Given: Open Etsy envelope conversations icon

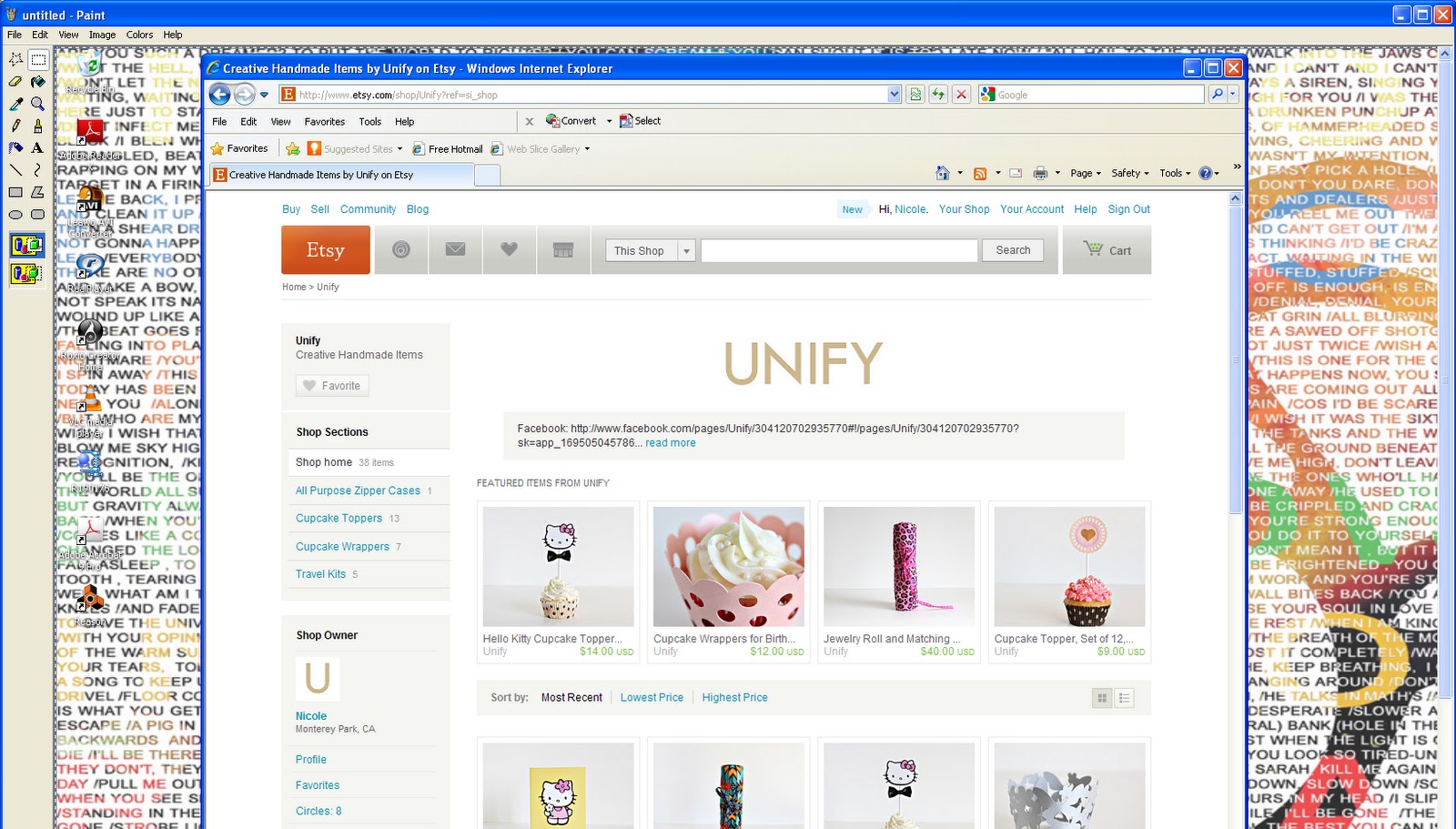Looking at the screenshot, I should point(455,250).
